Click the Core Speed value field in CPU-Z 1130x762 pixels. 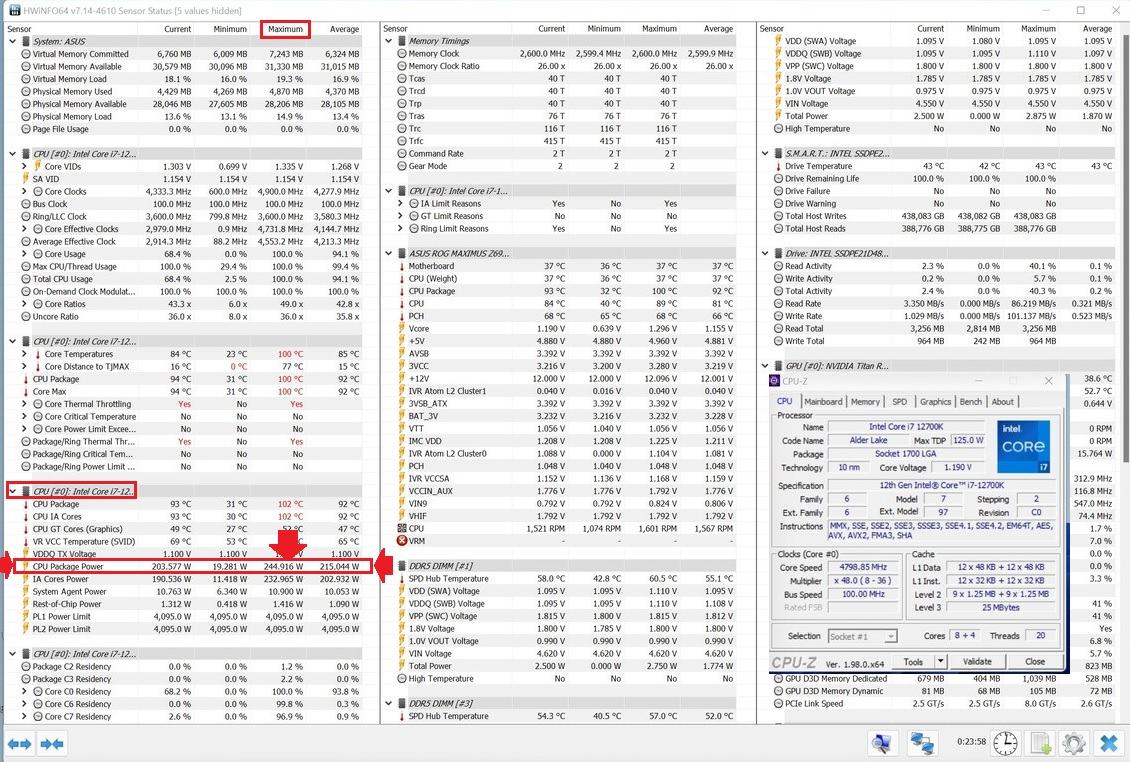click(863, 567)
